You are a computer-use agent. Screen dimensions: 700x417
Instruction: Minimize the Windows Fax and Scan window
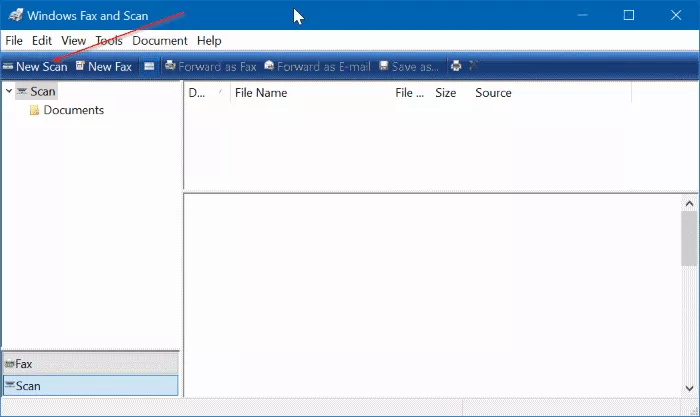coord(582,15)
